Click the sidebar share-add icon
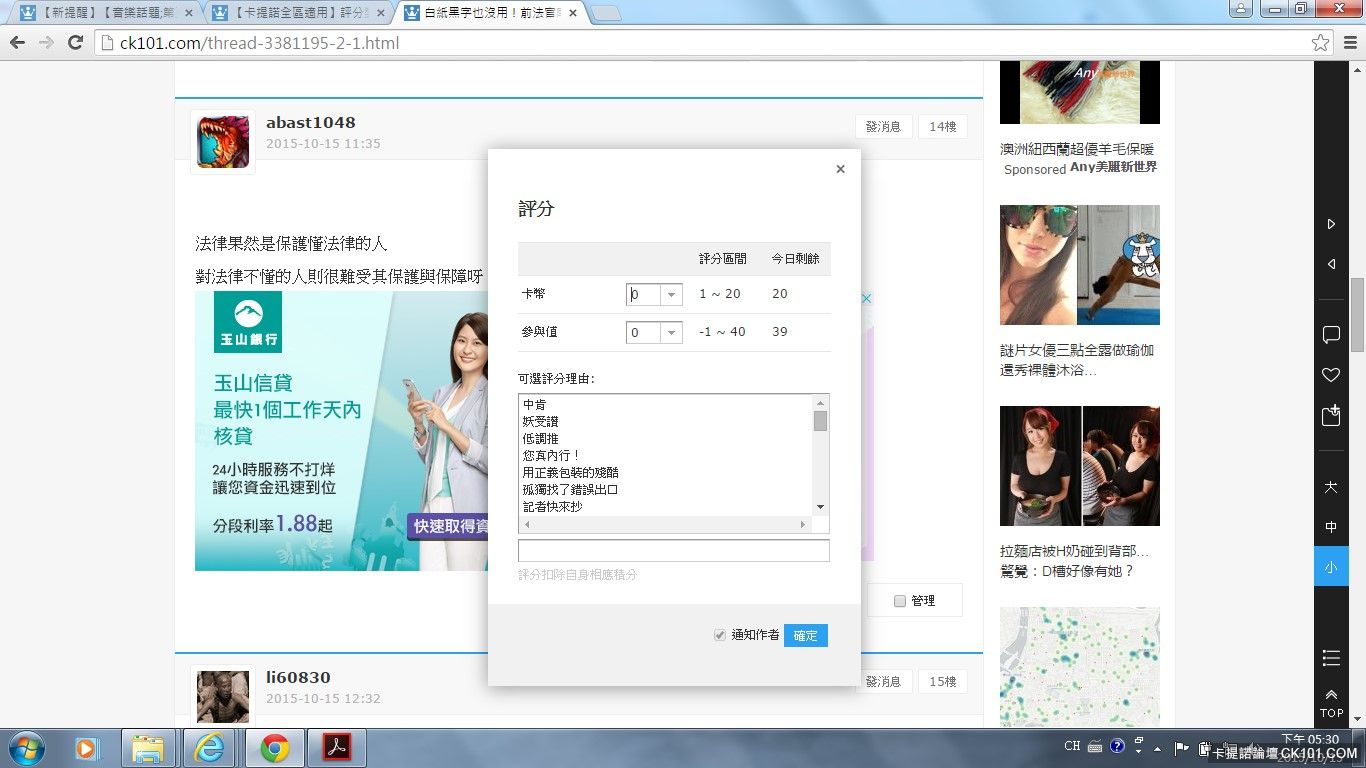 1331,416
